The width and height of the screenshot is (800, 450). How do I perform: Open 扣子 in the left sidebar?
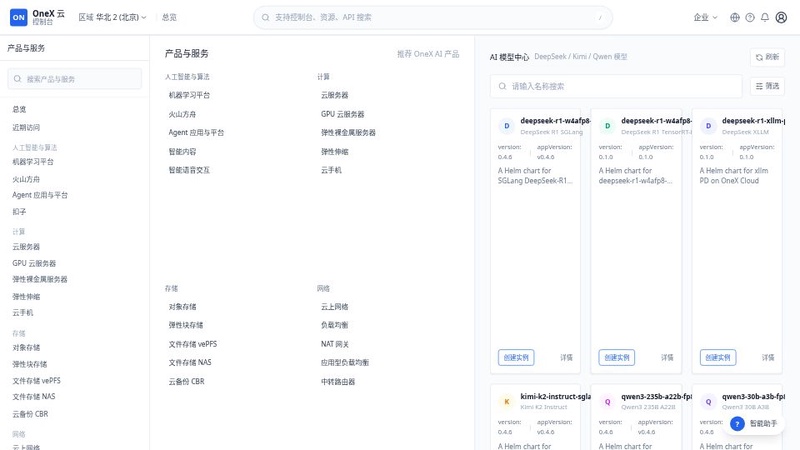click(19, 212)
